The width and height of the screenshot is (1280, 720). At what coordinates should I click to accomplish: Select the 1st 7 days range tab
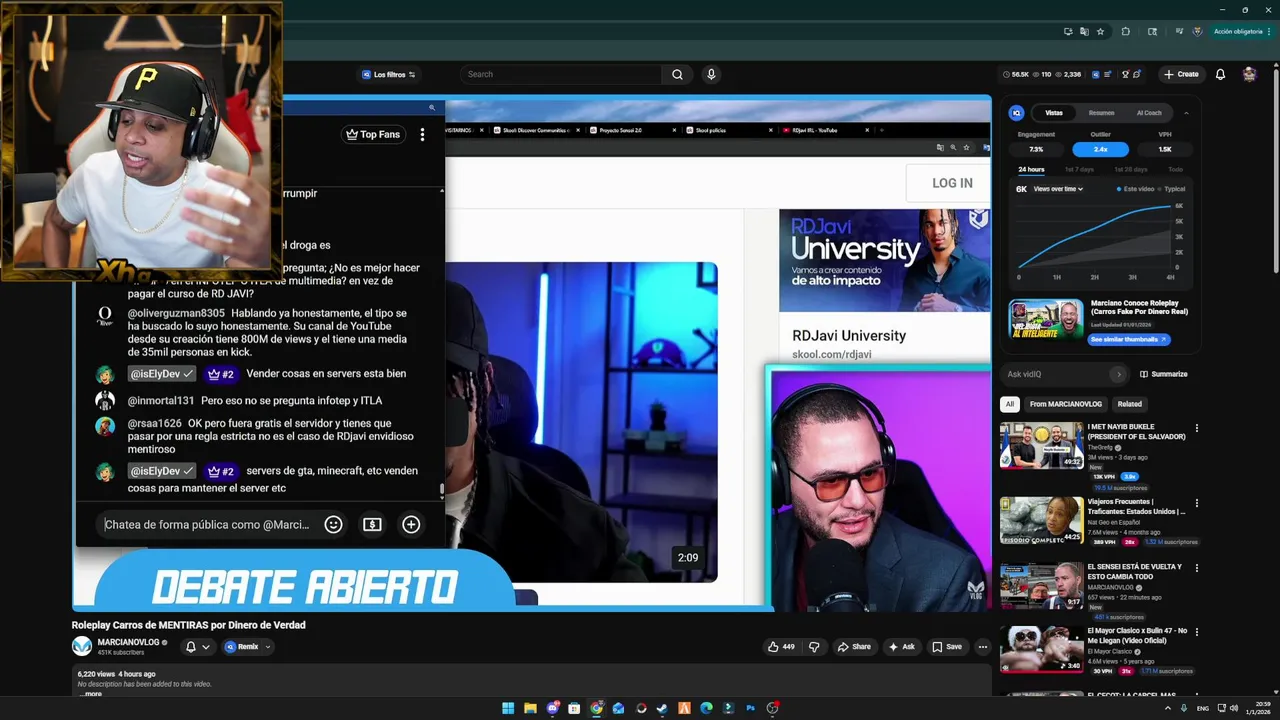pos(1079,169)
